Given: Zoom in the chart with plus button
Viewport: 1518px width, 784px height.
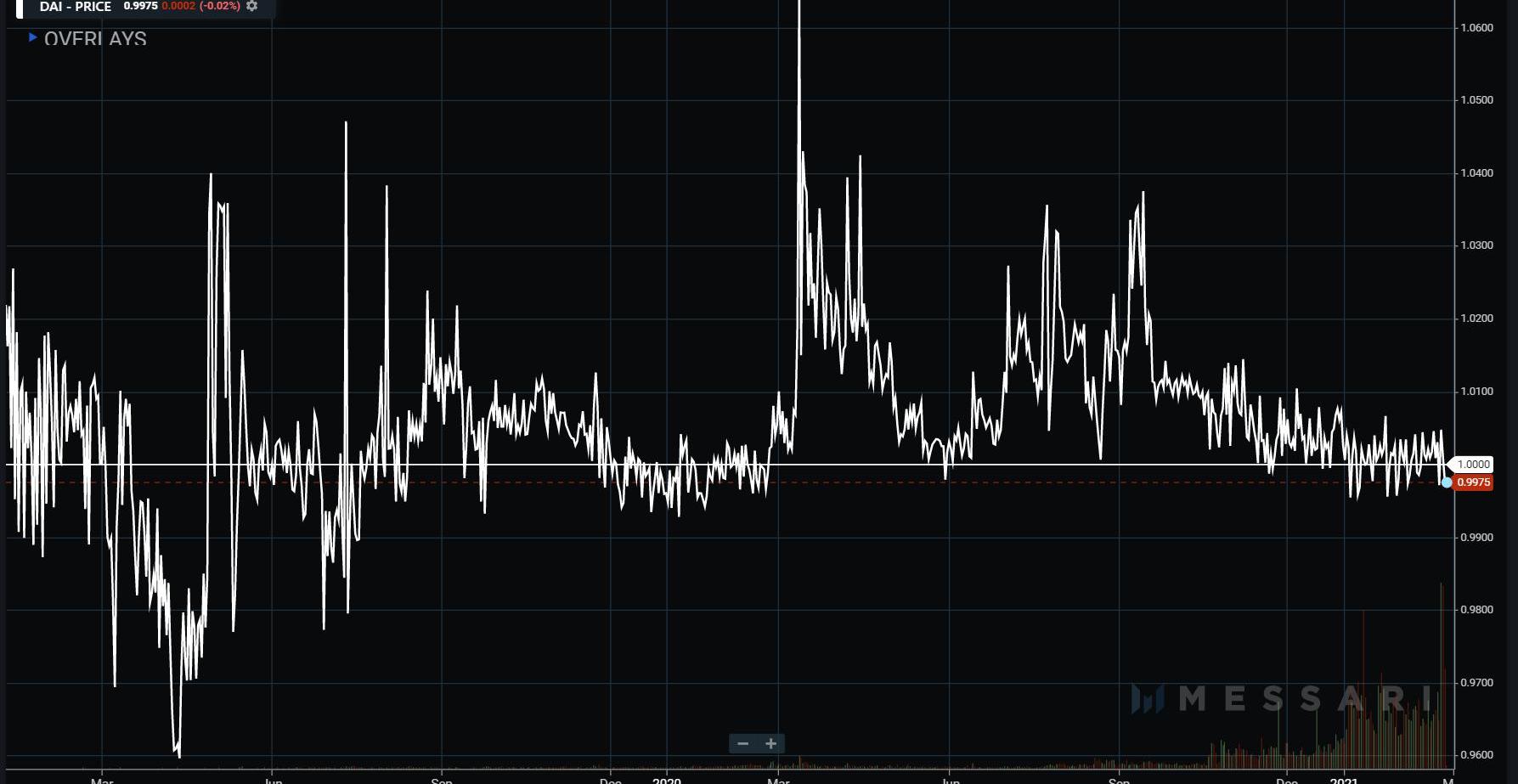Looking at the screenshot, I should tap(770, 744).
